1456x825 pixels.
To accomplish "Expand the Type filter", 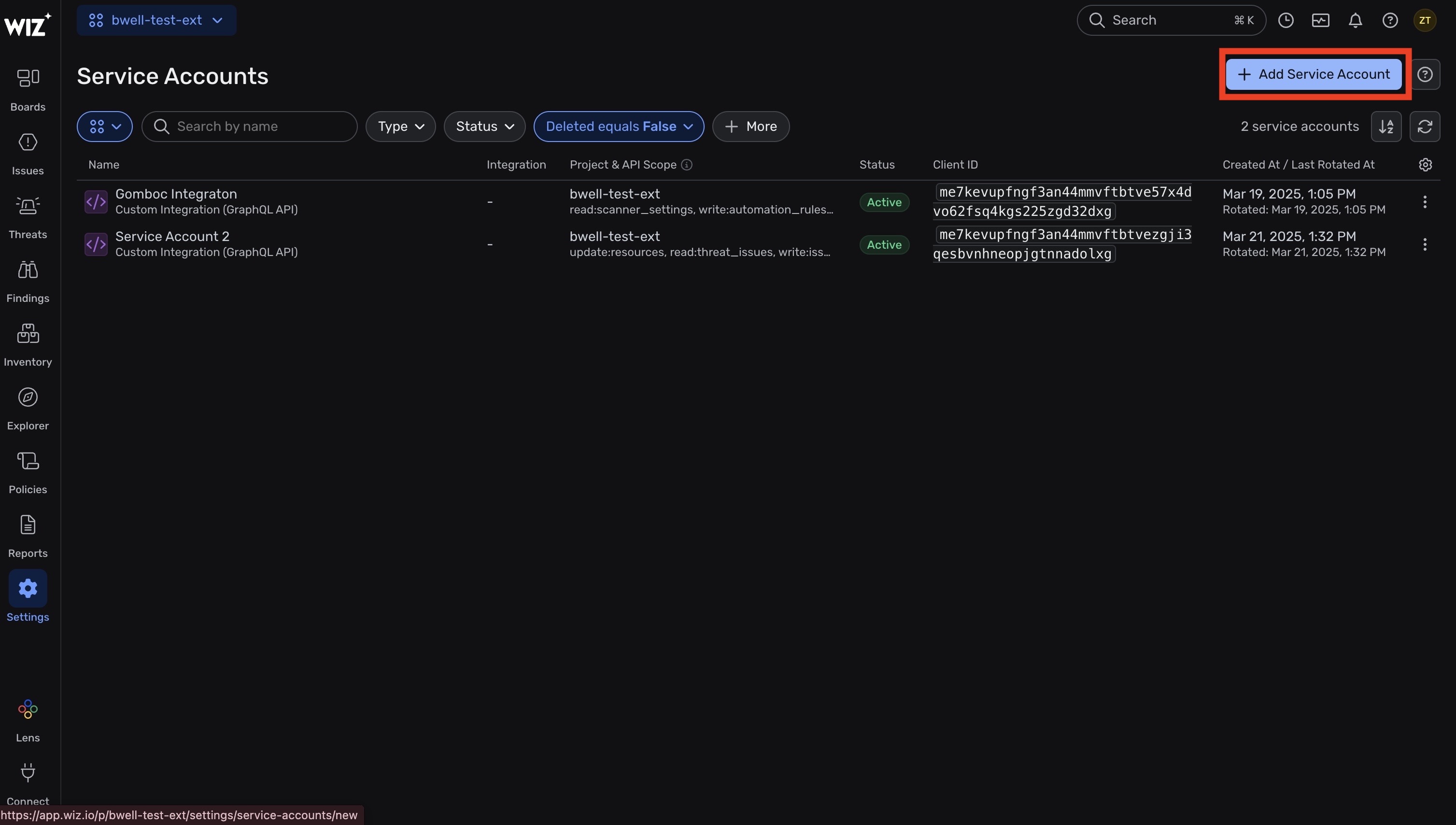I will coord(400,127).
